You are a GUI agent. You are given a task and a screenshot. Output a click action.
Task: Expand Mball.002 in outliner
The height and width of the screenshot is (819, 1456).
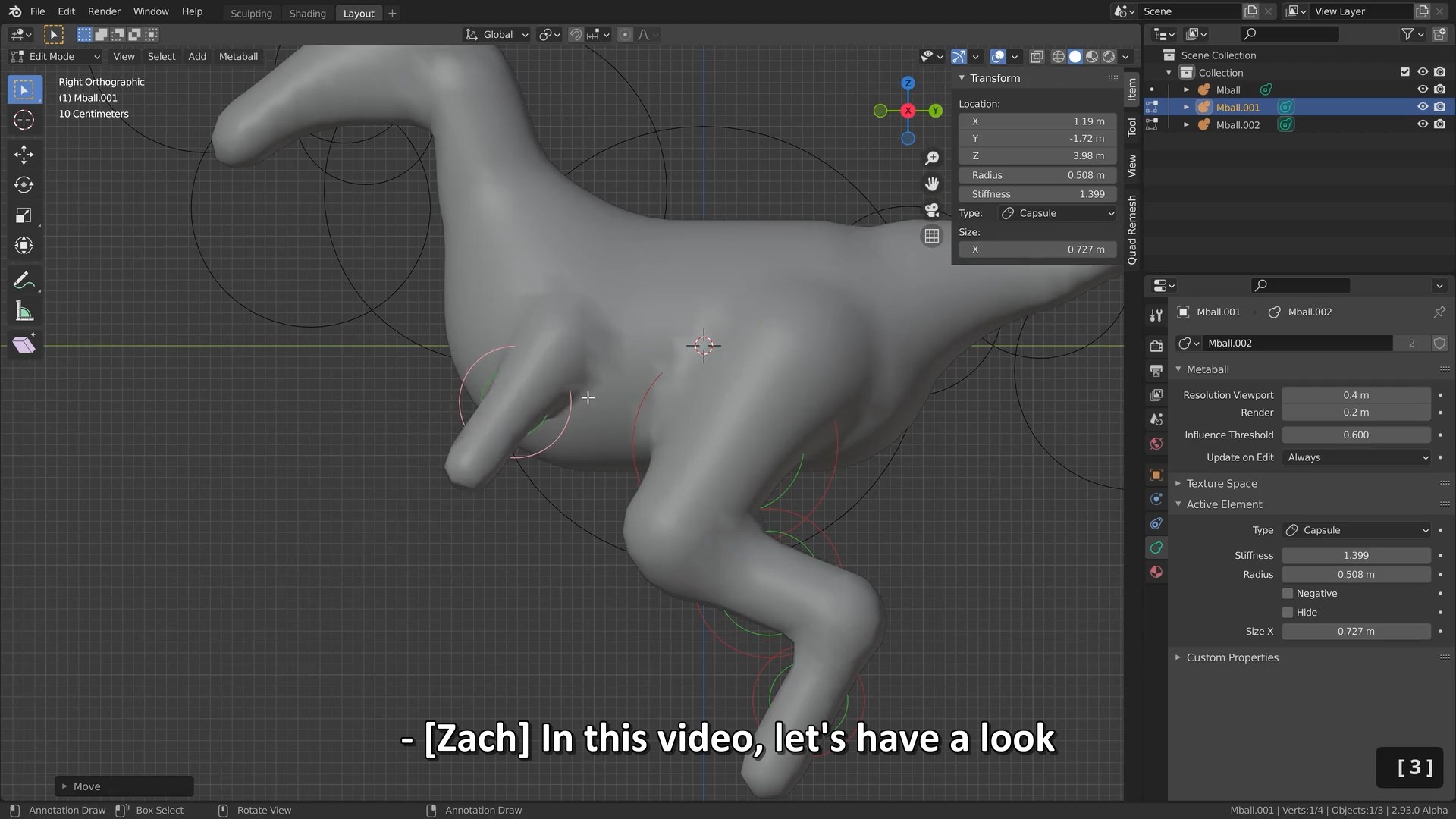click(x=1186, y=124)
